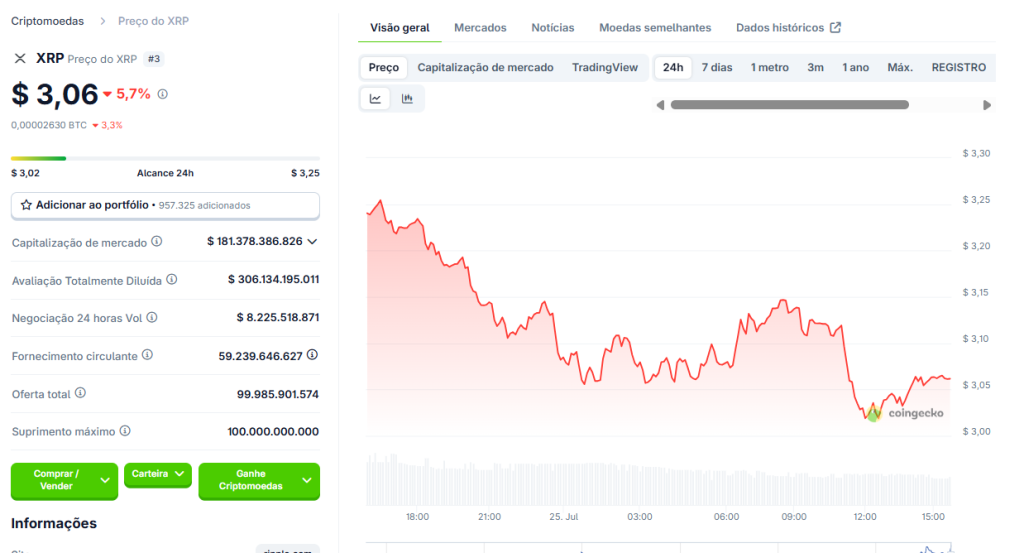Viewport: 1024px width, 553px height.
Task: Go to the Criptomoedas breadcrumb link
Action: pos(47,21)
